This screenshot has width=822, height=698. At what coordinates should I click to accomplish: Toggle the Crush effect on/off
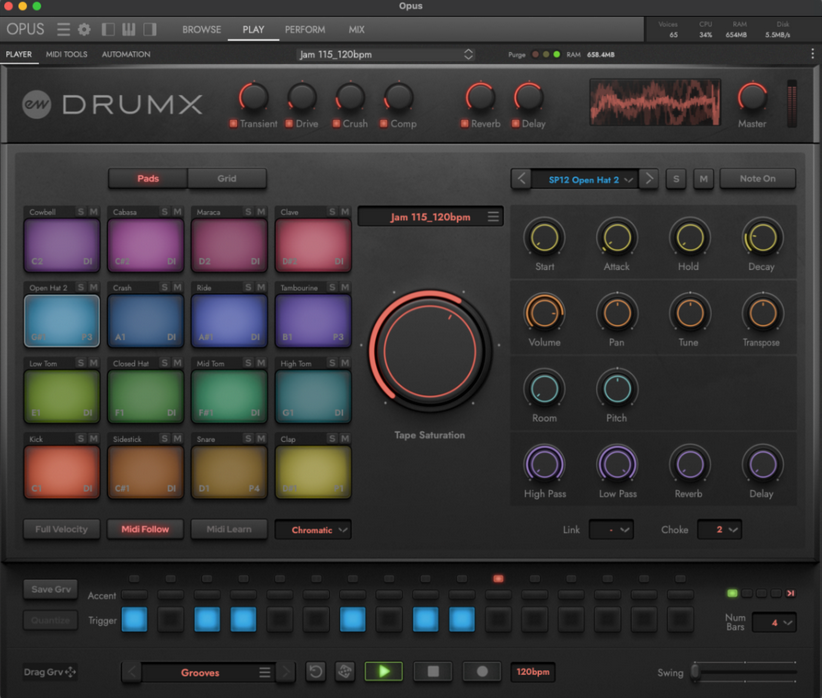336,124
